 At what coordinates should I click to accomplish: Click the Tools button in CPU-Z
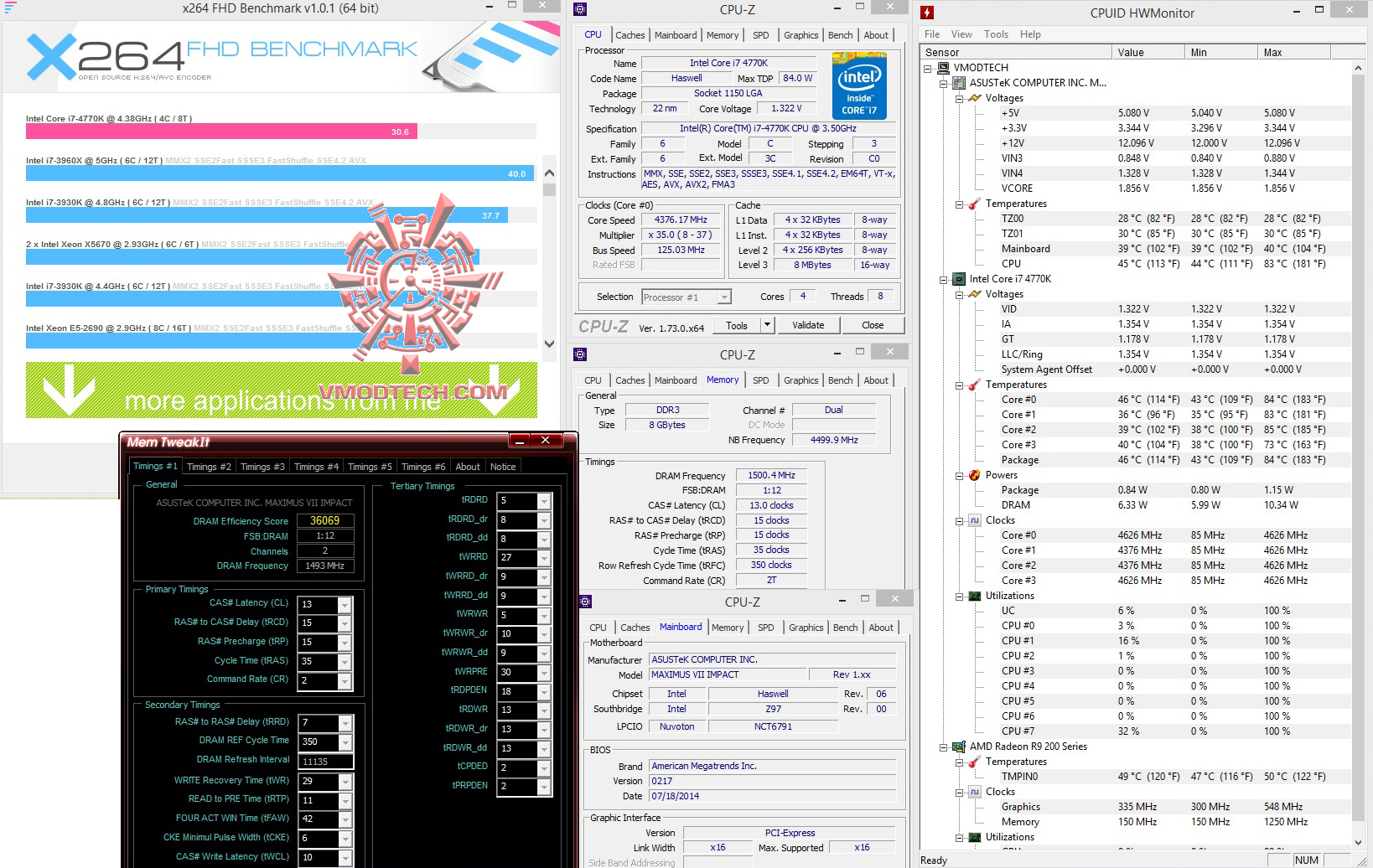(x=737, y=325)
